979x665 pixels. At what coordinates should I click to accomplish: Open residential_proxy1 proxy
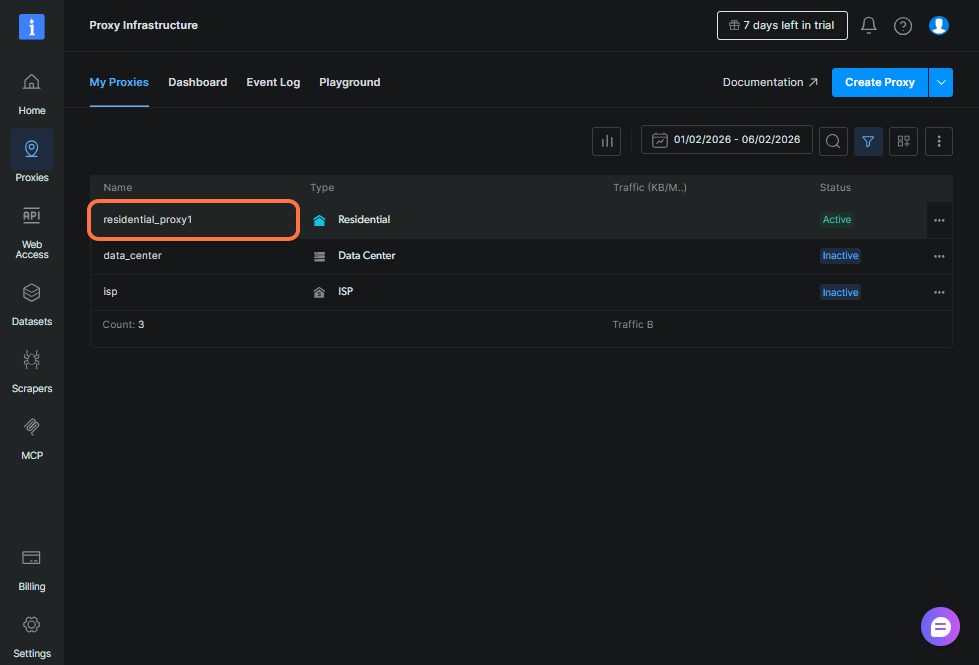click(x=147, y=220)
